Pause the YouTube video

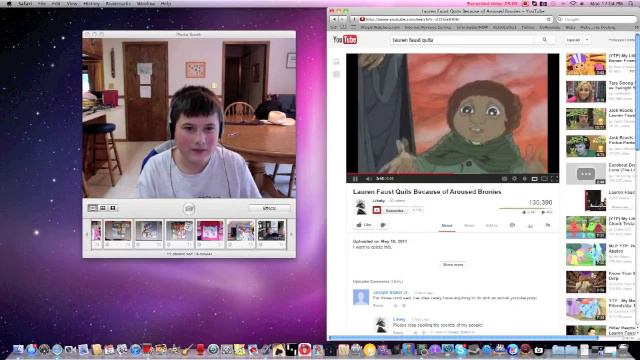[355, 179]
